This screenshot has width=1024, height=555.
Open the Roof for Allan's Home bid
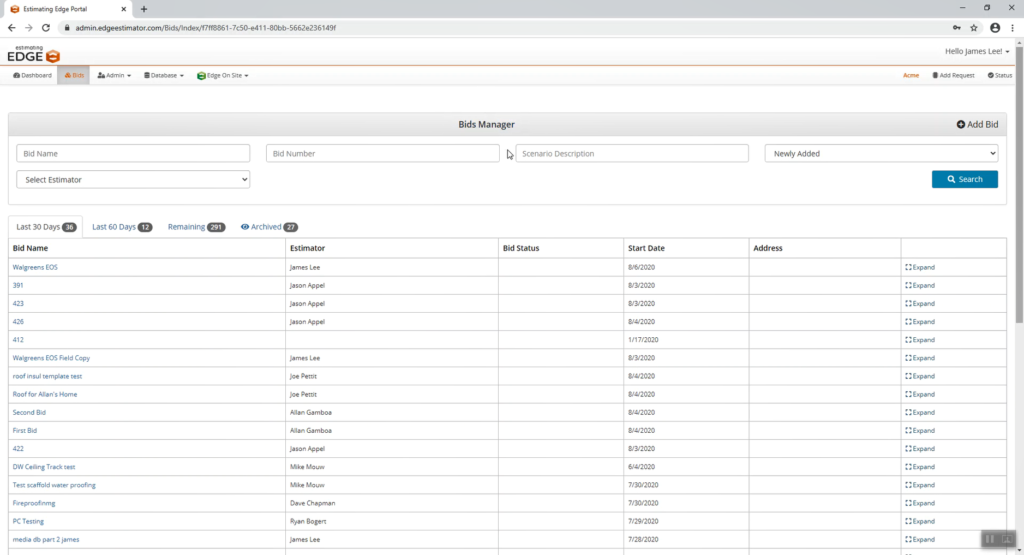(x=44, y=394)
